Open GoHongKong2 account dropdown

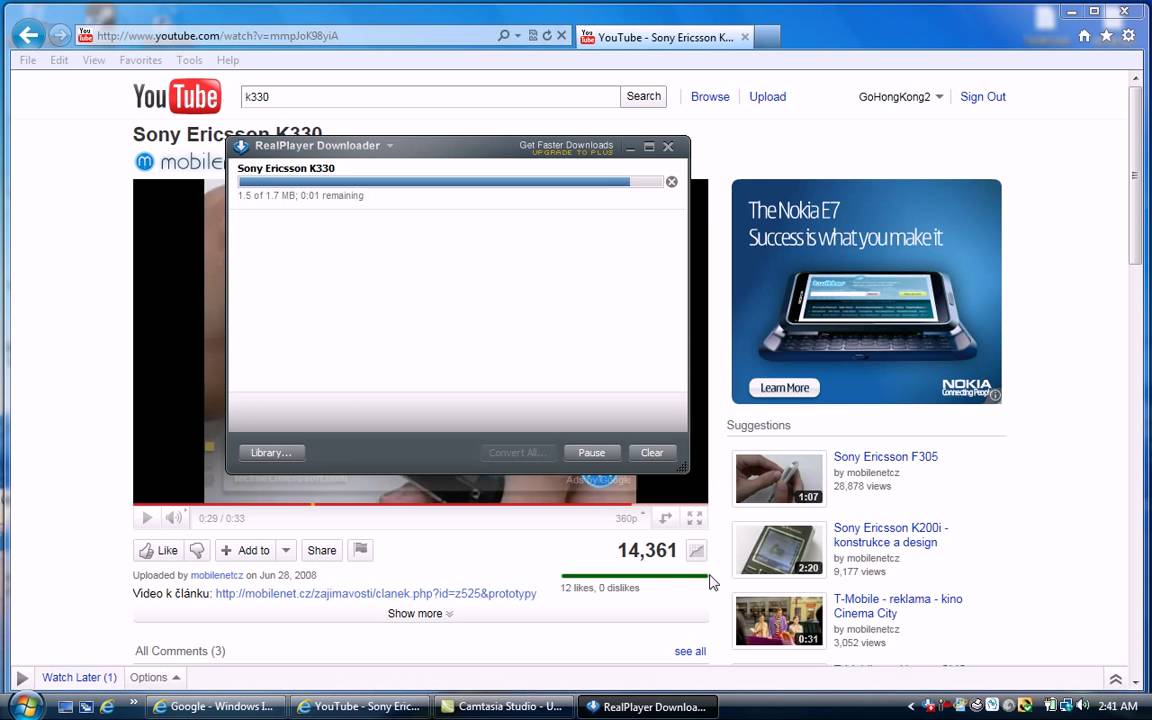coord(939,97)
